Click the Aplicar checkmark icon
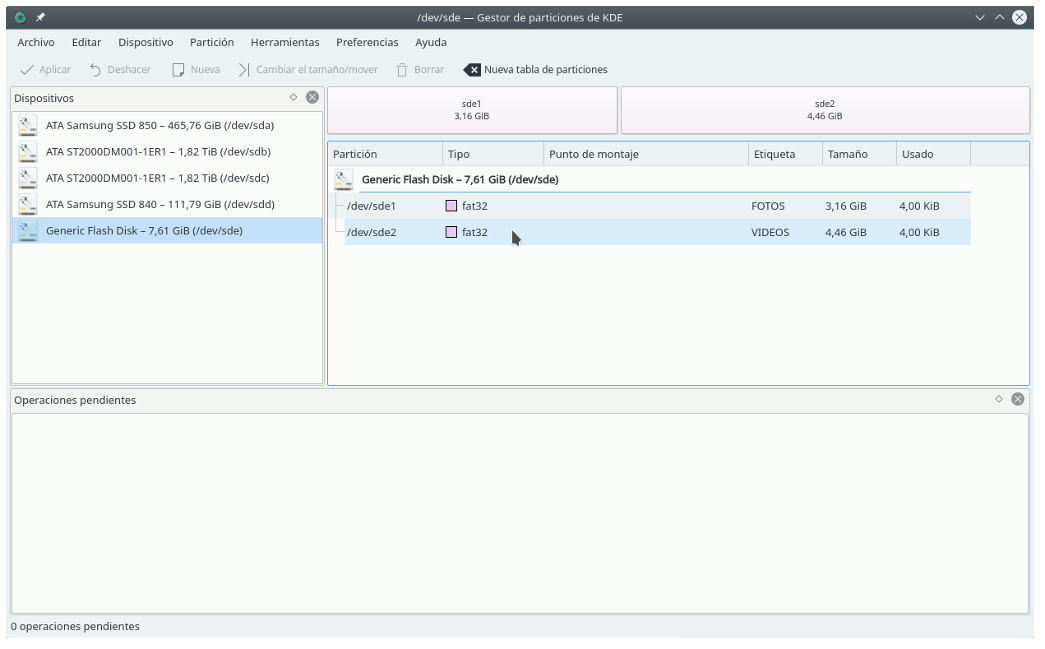1045x649 pixels. pos(27,70)
